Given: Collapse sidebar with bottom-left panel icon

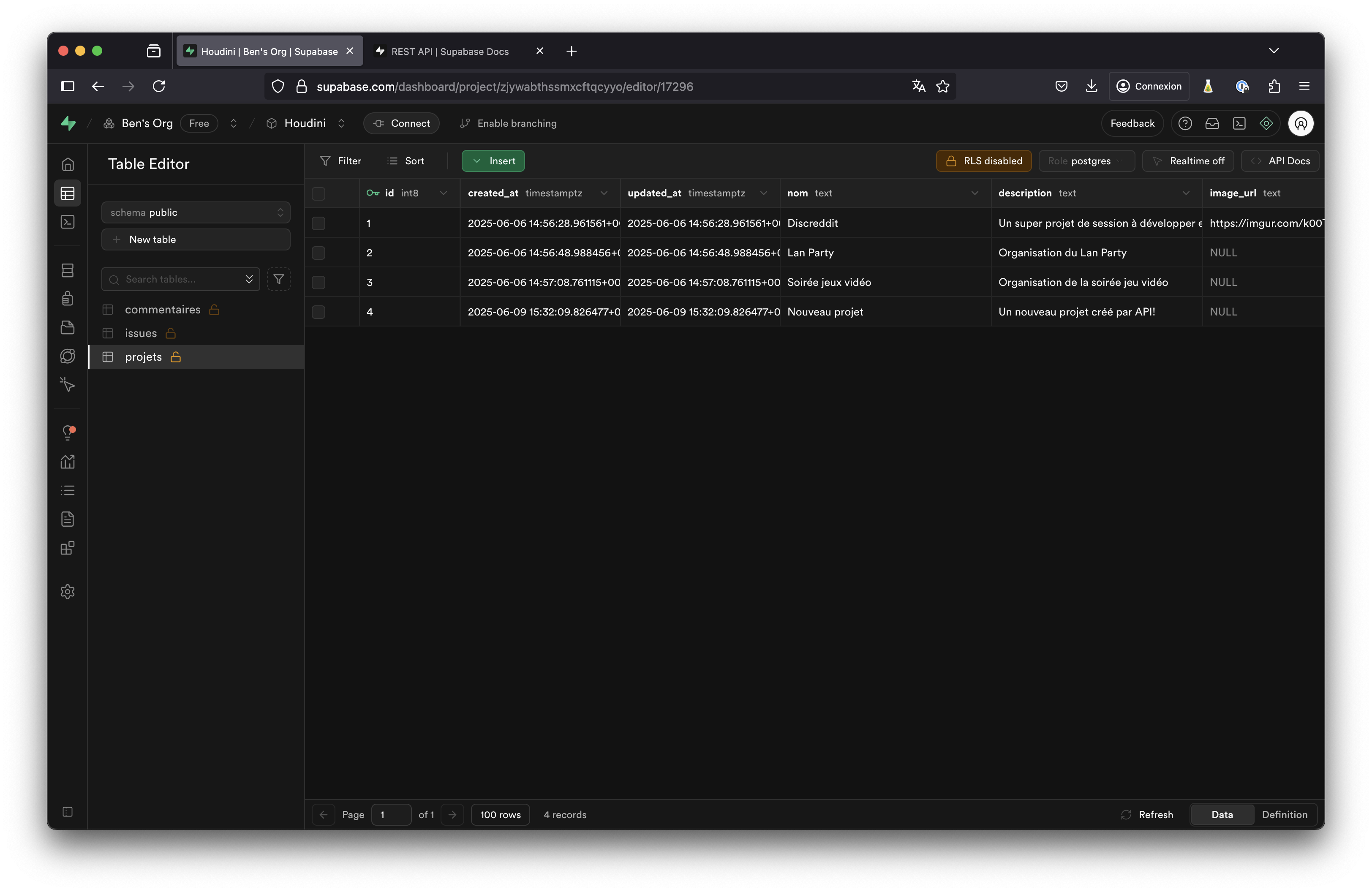Looking at the screenshot, I should coord(68,812).
